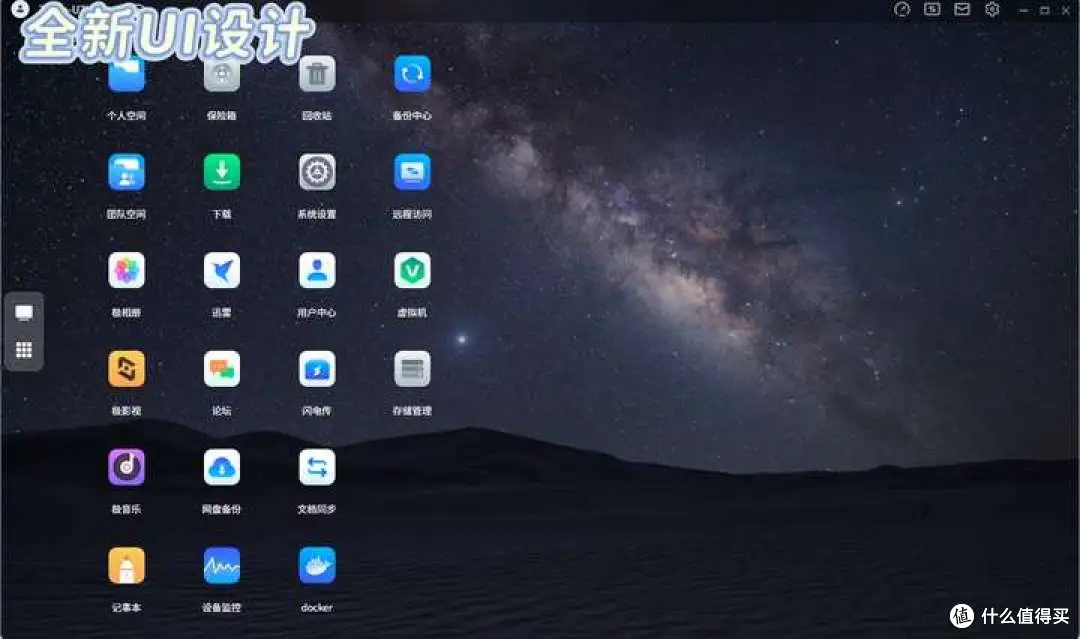The width and height of the screenshot is (1080, 639).
Task: Launch the 备份中心 backup center
Action: [412, 74]
